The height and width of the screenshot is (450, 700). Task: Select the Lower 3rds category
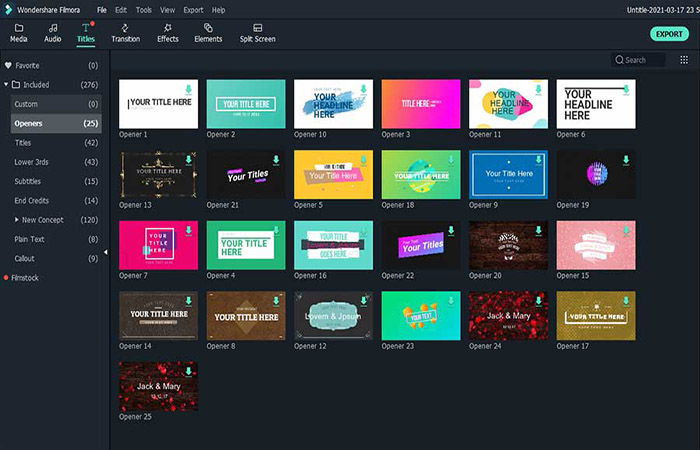[x=30, y=162]
